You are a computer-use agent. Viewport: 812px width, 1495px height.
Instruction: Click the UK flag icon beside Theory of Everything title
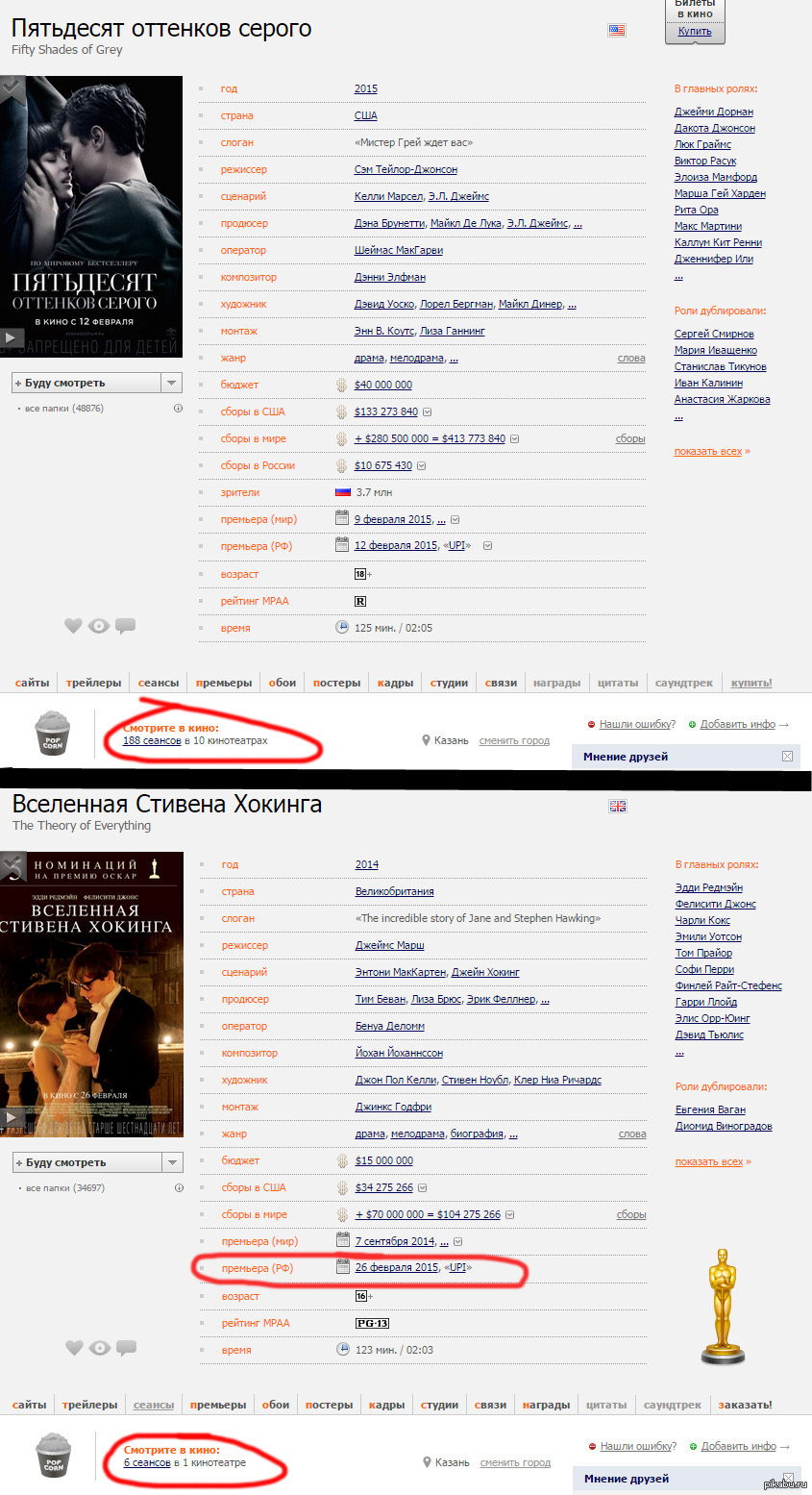(618, 806)
